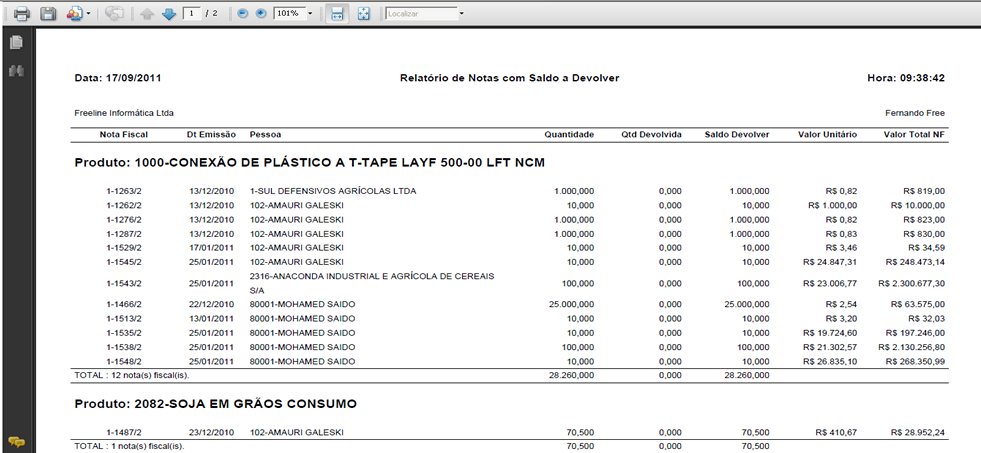
Task: Expand the zoom percentage dropdown
Action: click(x=310, y=14)
